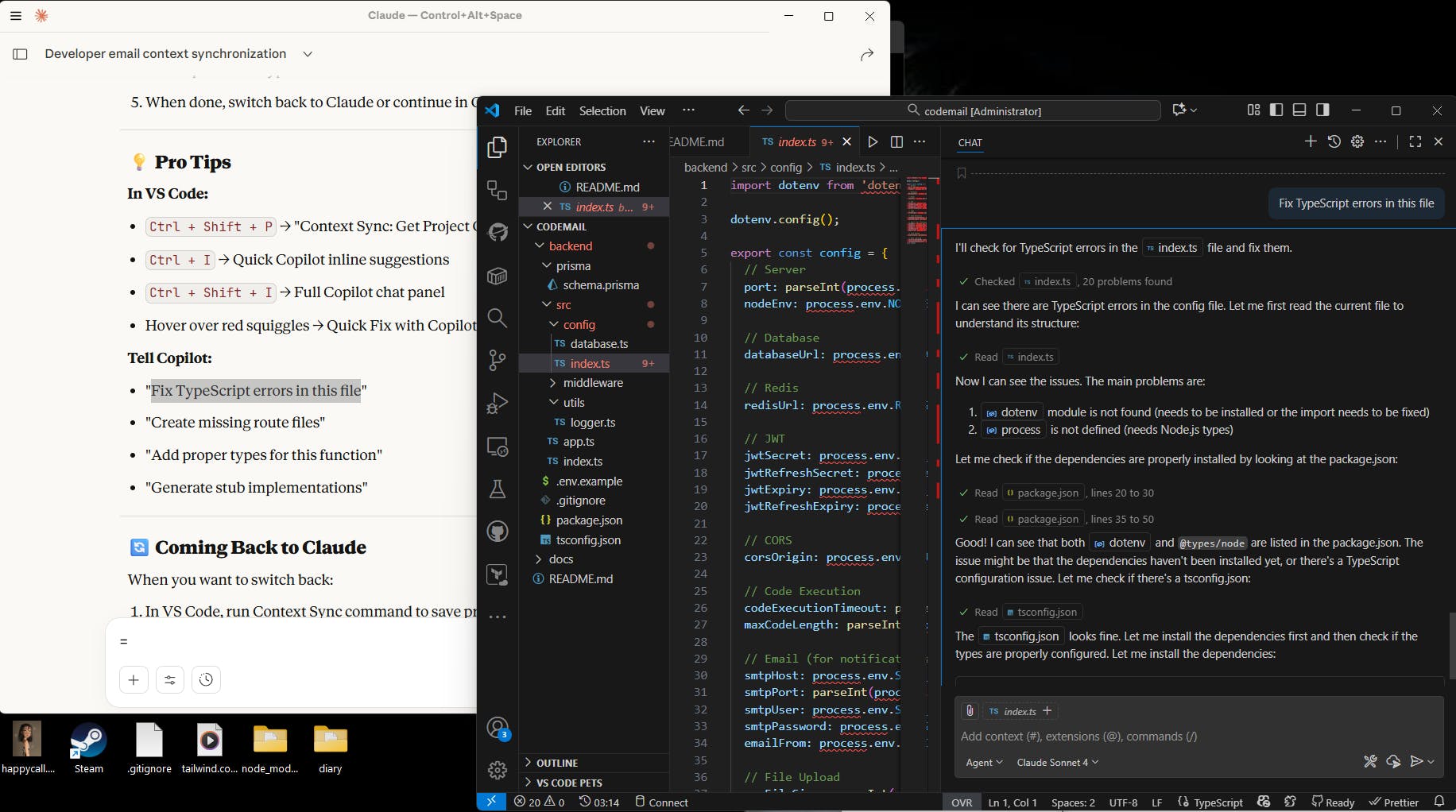The width and height of the screenshot is (1456, 812).
Task: Click the Manage gear icon in activity bar
Action: click(x=498, y=770)
